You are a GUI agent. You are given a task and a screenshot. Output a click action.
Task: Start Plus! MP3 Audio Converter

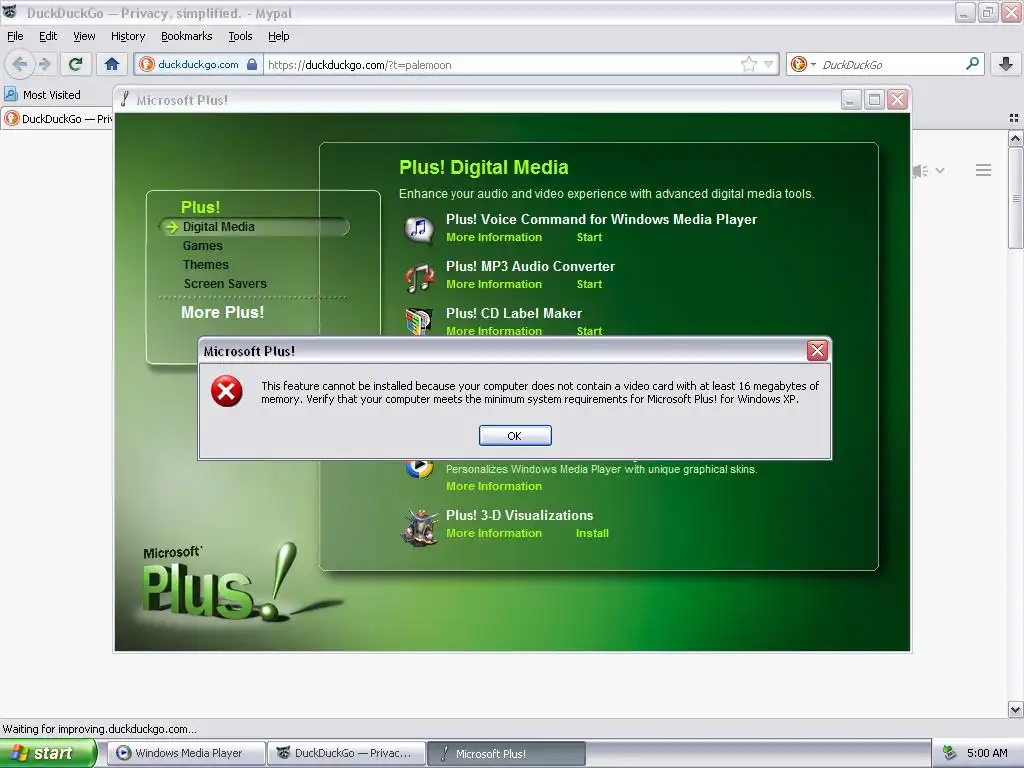(589, 284)
